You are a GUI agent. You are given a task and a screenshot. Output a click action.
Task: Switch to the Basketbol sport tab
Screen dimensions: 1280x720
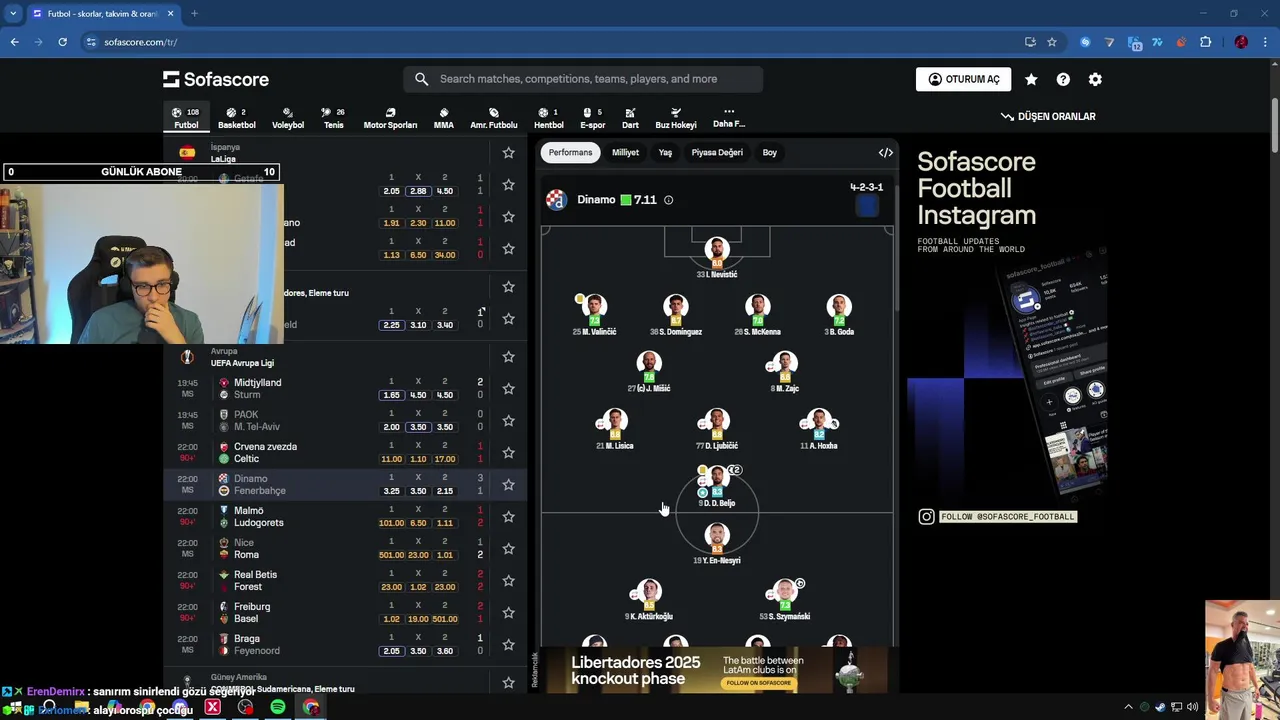[x=237, y=118]
